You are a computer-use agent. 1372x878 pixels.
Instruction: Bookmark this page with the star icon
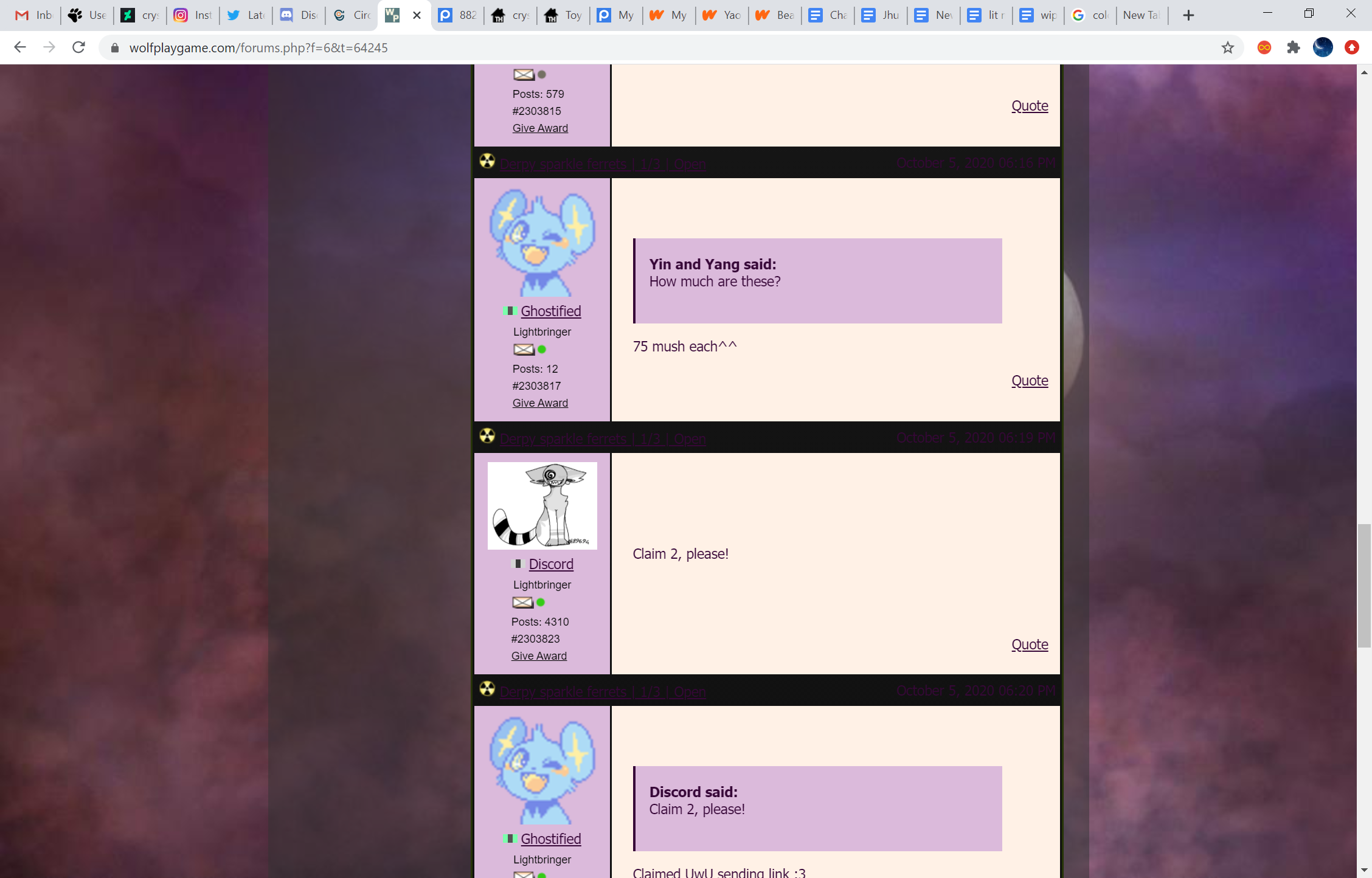[x=1227, y=47]
